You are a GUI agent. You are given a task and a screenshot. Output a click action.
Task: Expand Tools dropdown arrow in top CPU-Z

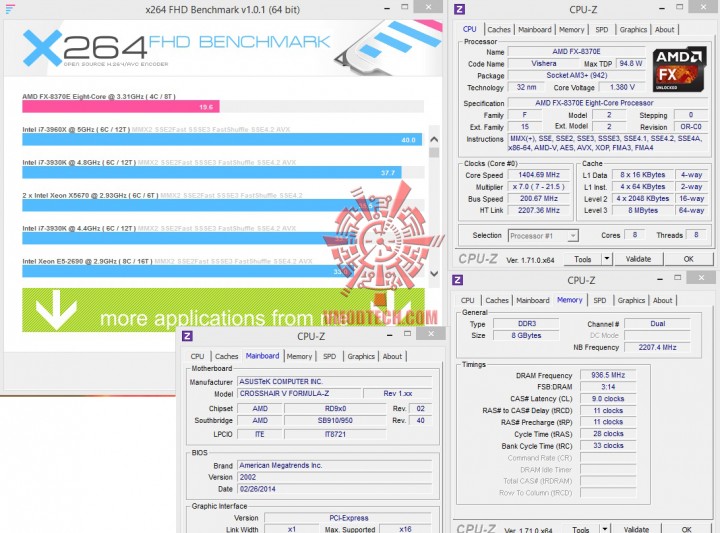click(607, 259)
